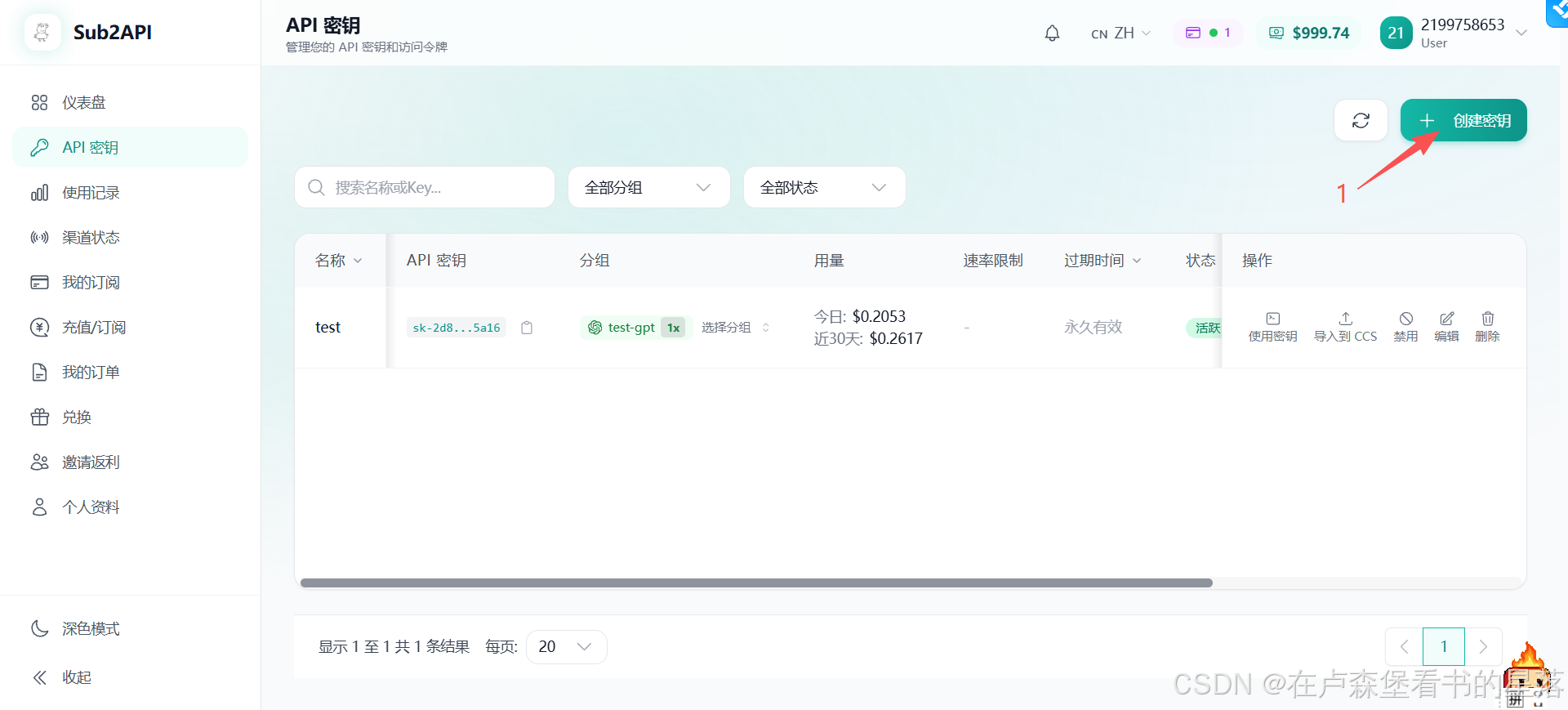Refresh the API key list
The width and height of the screenshot is (1568, 710).
(x=1361, y=120)
